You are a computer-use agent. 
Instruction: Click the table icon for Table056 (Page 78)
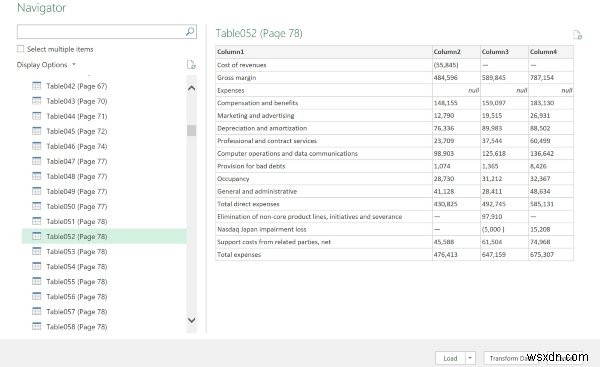coord(37,296)
